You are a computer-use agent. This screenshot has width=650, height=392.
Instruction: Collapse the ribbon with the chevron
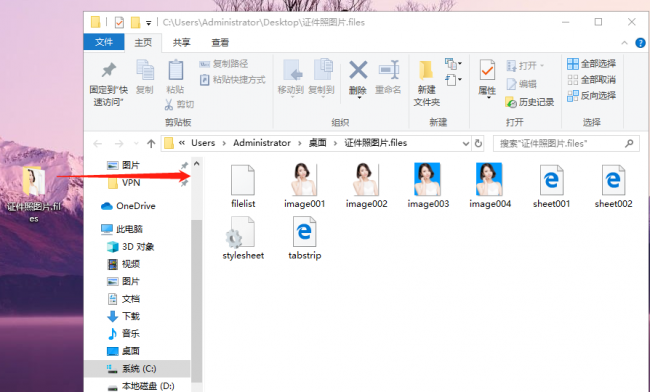pos(624,43)
